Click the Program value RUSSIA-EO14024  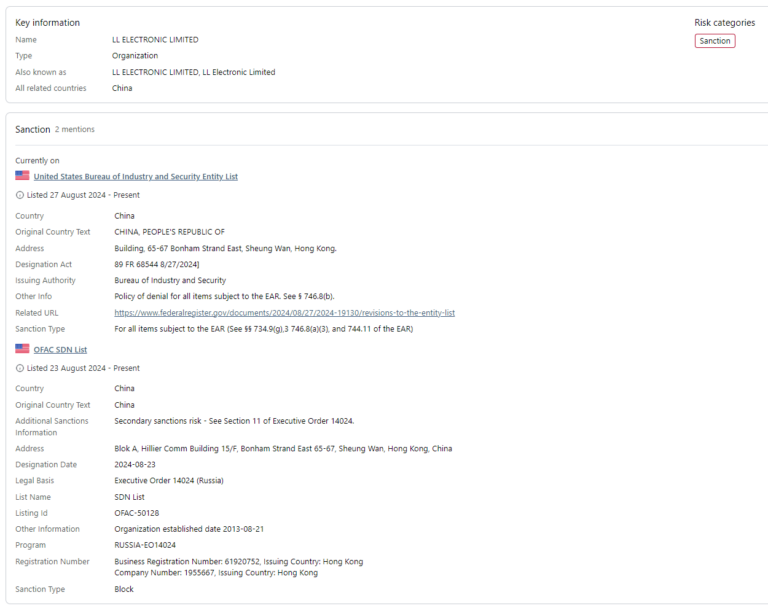(x=145, y=545)
